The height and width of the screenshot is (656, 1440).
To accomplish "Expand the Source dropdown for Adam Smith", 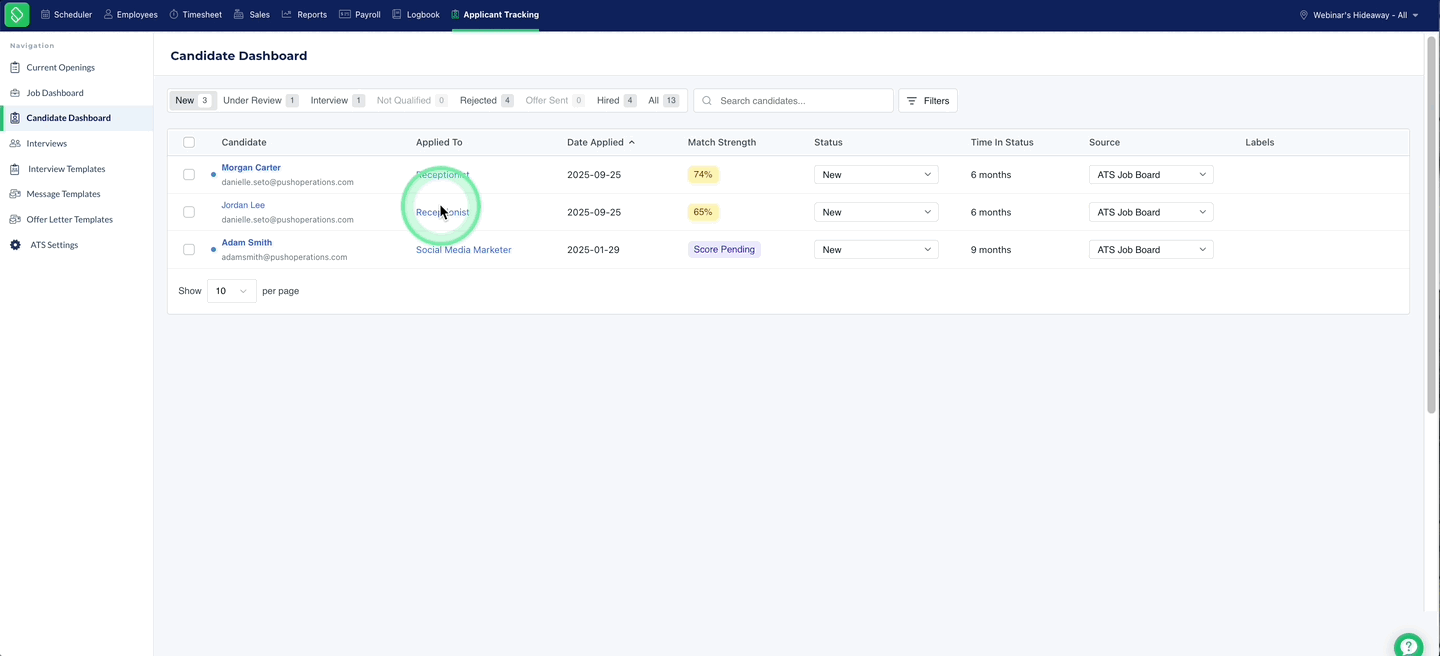I will point(1151,250).
